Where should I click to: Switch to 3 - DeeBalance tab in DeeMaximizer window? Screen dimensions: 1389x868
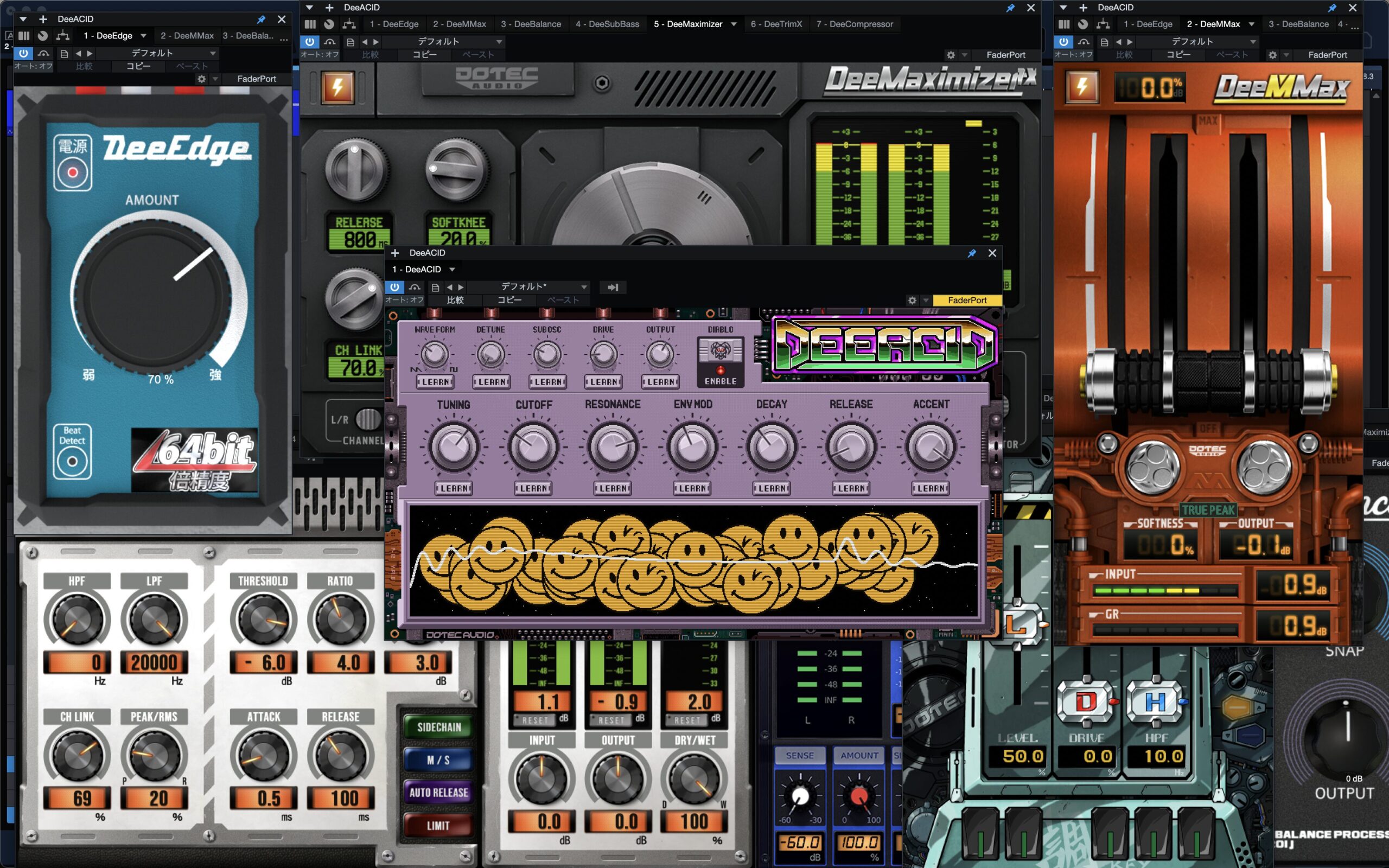tap(531, 24)
